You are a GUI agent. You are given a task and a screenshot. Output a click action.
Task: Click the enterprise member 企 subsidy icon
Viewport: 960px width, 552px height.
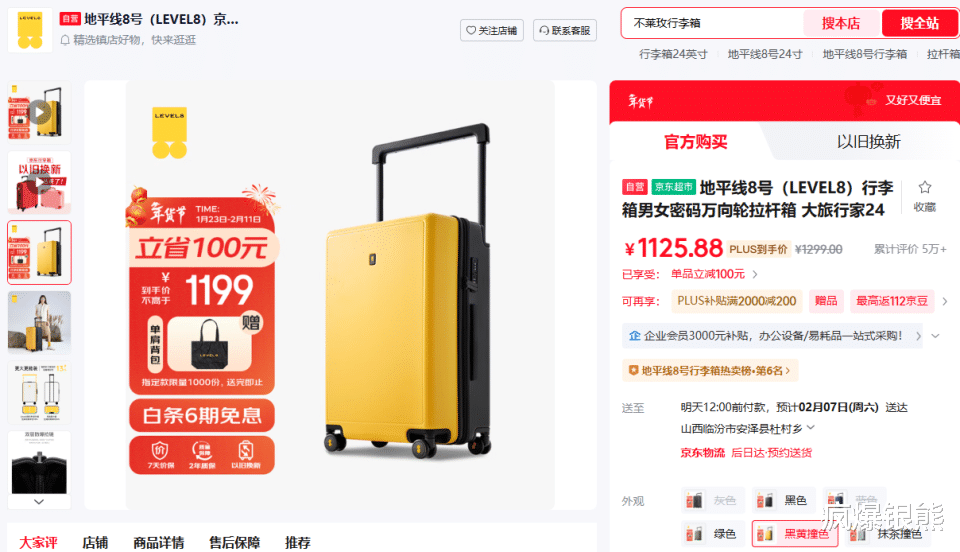(635, 335)
